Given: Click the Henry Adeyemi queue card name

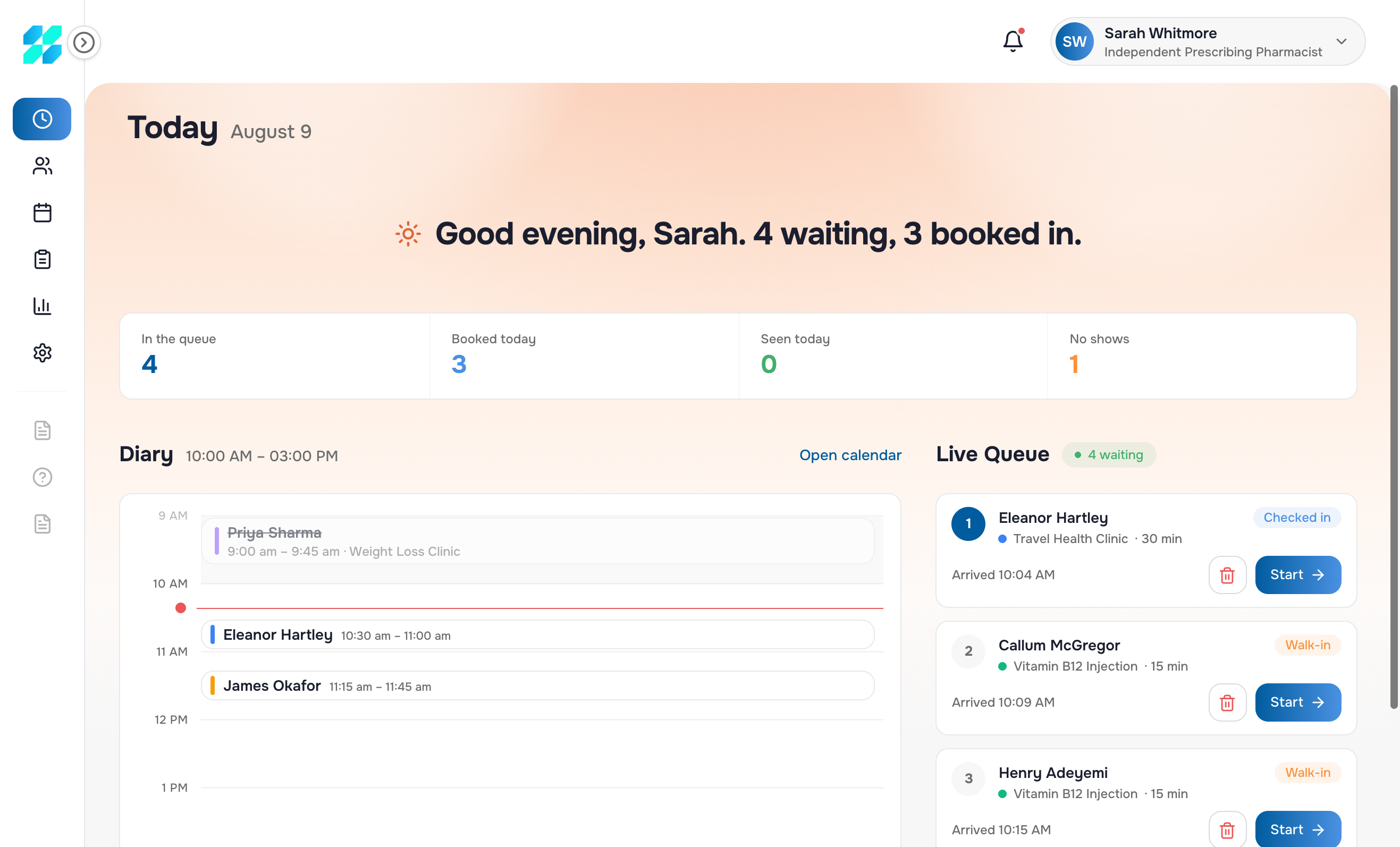Looking at the screenshot, I should pyautogui.click(x=1053, y=773).
